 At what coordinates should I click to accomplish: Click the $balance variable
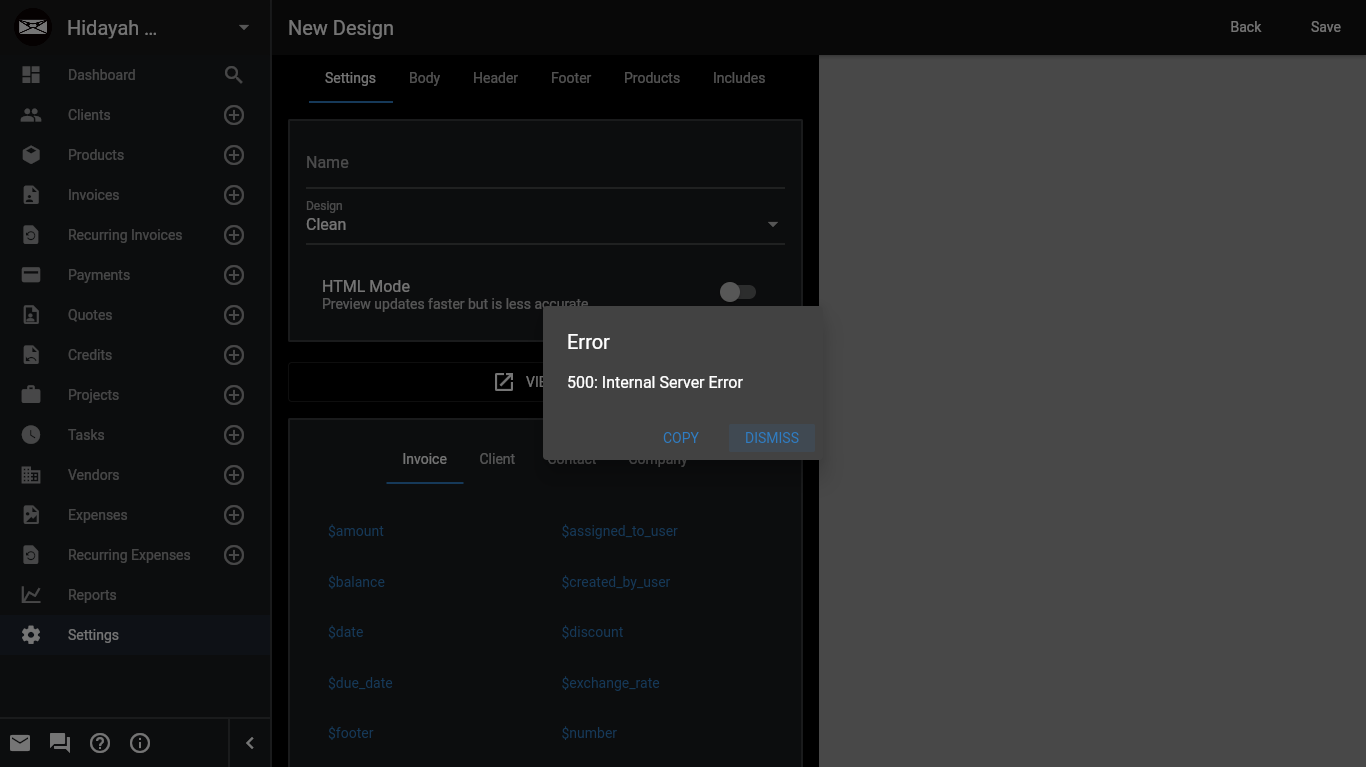tap(356, 582)
